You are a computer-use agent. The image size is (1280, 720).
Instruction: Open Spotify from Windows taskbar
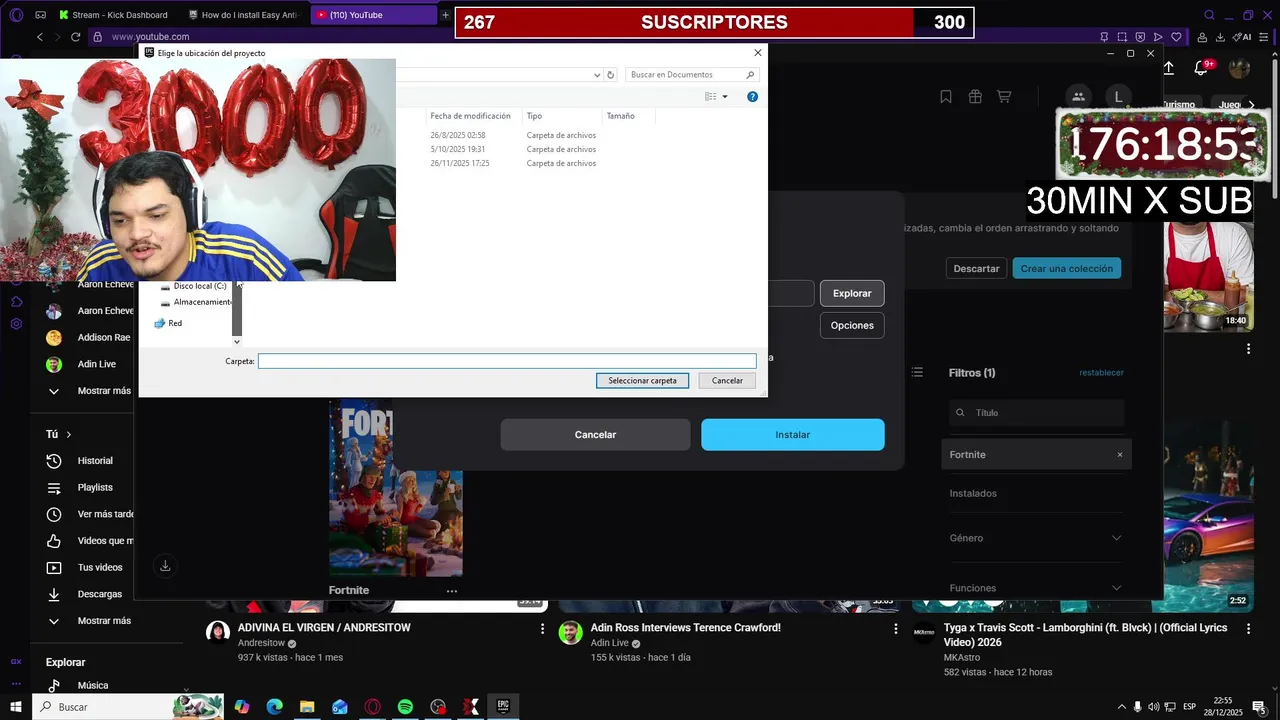[x=405, y=707]
